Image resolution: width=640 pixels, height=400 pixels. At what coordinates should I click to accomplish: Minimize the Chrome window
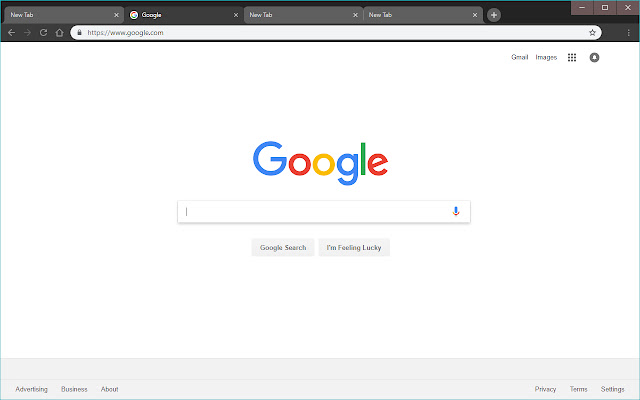pyautogui.click(x=582, y=7)
